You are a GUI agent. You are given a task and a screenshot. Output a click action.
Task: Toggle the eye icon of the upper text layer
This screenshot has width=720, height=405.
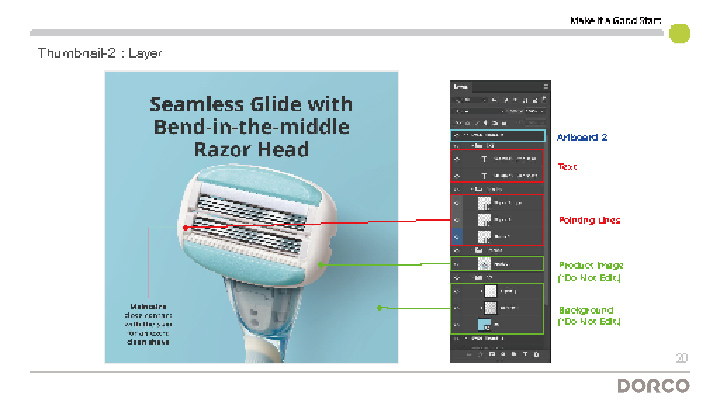point(457,159)
